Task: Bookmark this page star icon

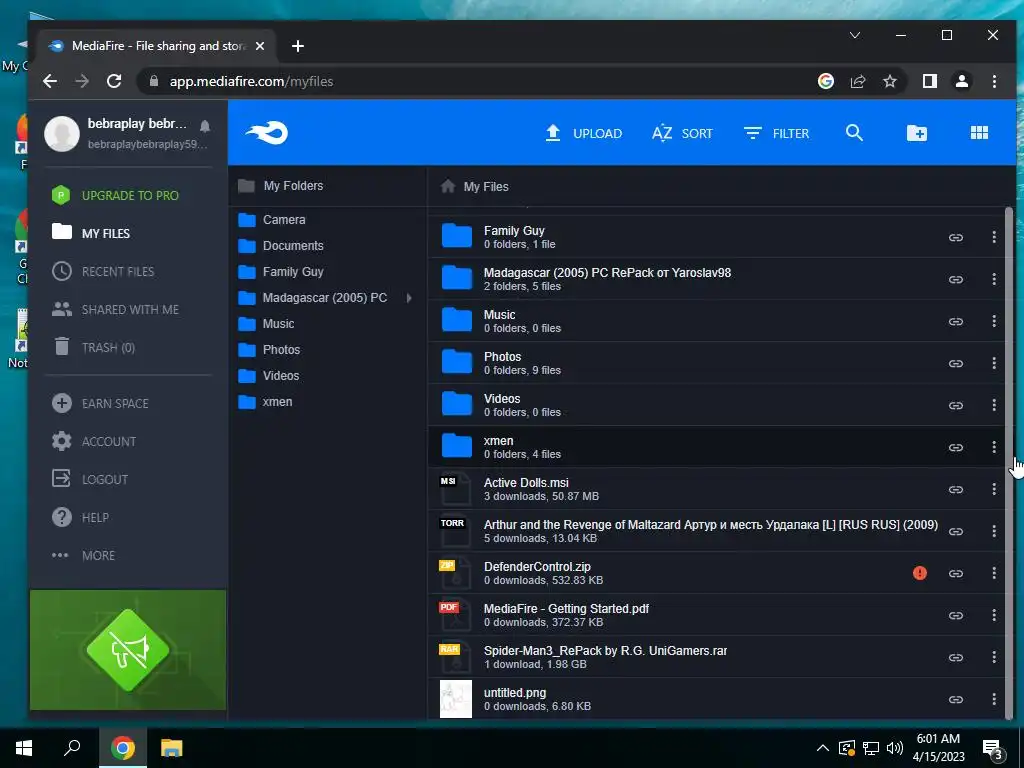Action: point(889,81)
